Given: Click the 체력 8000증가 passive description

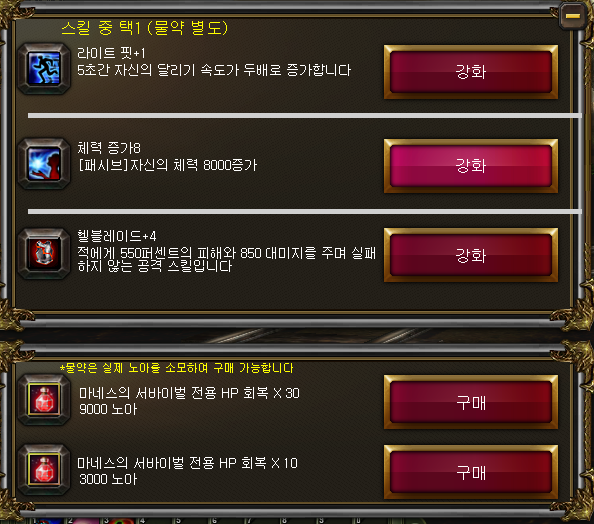Looking at the screenshot, I should (x=167, y=165).
